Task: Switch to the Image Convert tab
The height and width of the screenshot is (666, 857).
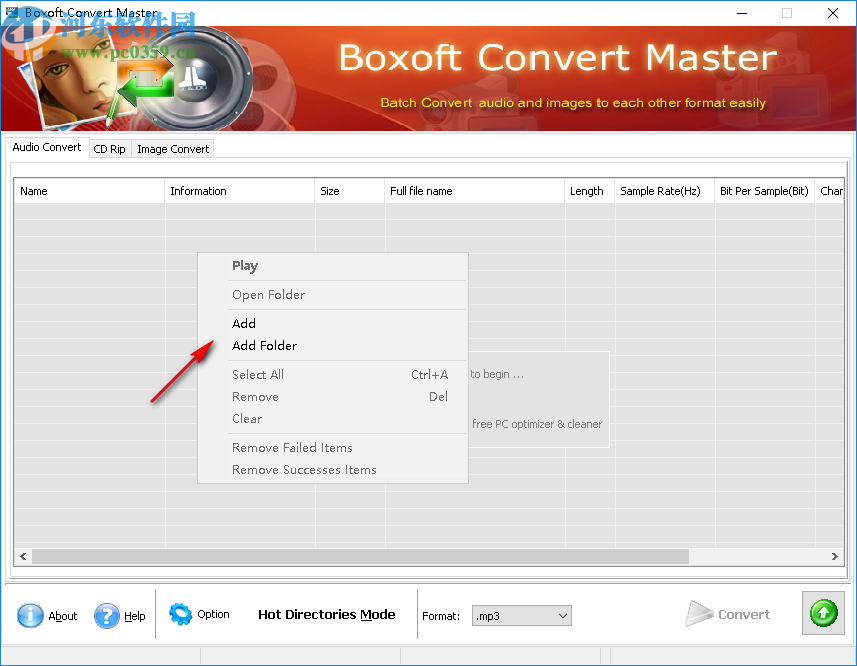Action: click(172, 148)
